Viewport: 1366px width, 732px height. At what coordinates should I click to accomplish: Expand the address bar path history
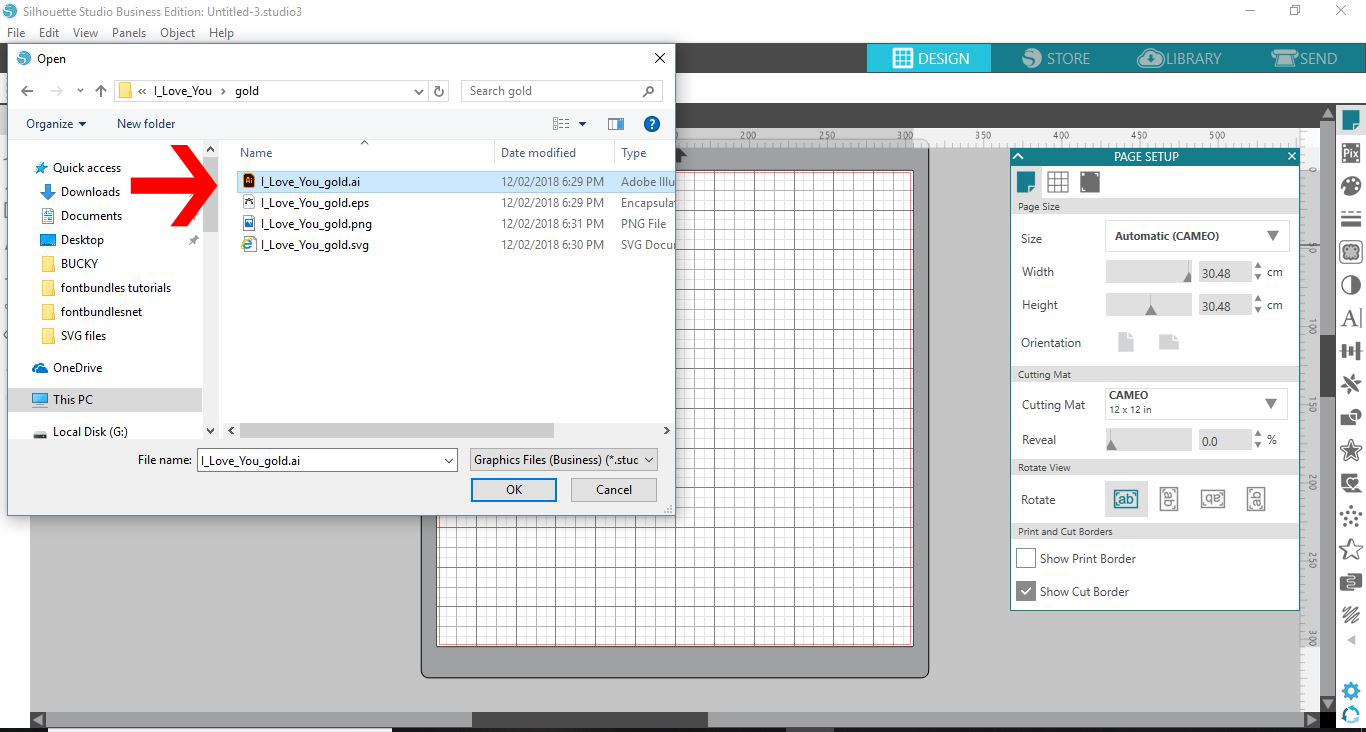coord(419,91)
